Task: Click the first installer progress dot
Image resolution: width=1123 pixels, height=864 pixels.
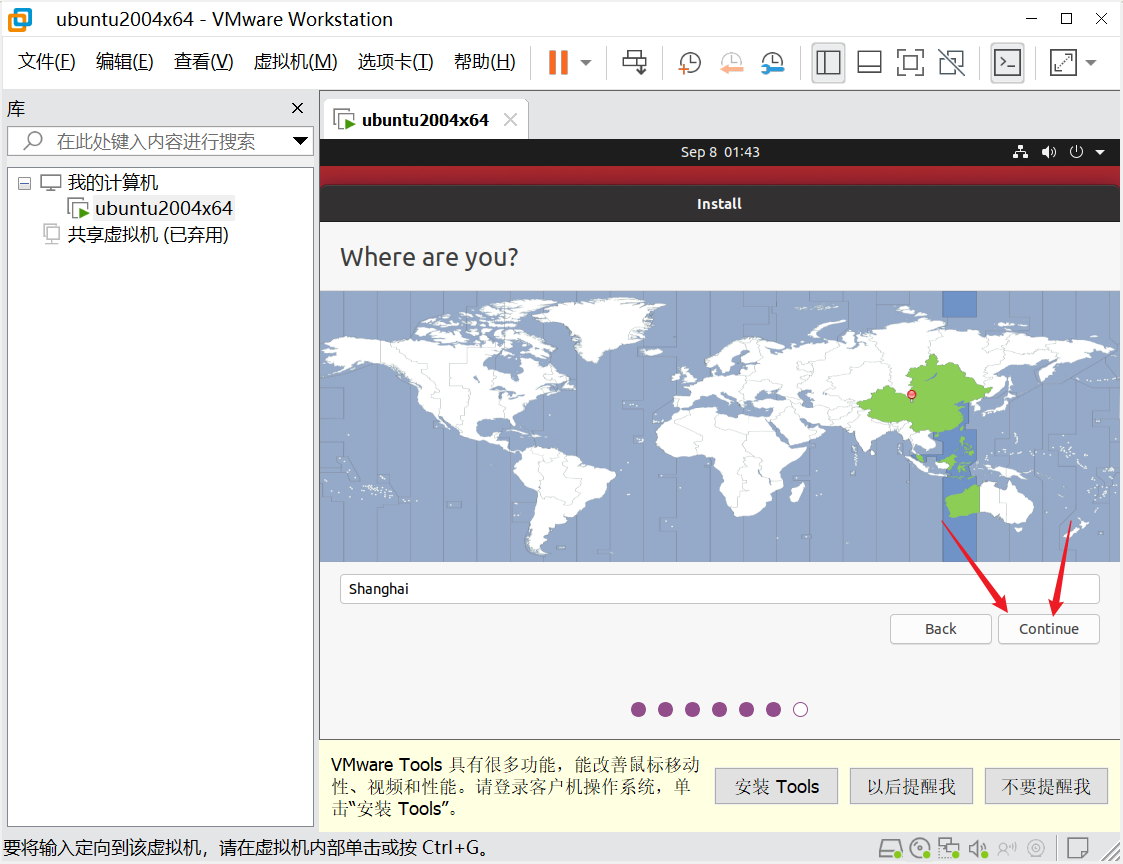Action: (x=638, y=709)
